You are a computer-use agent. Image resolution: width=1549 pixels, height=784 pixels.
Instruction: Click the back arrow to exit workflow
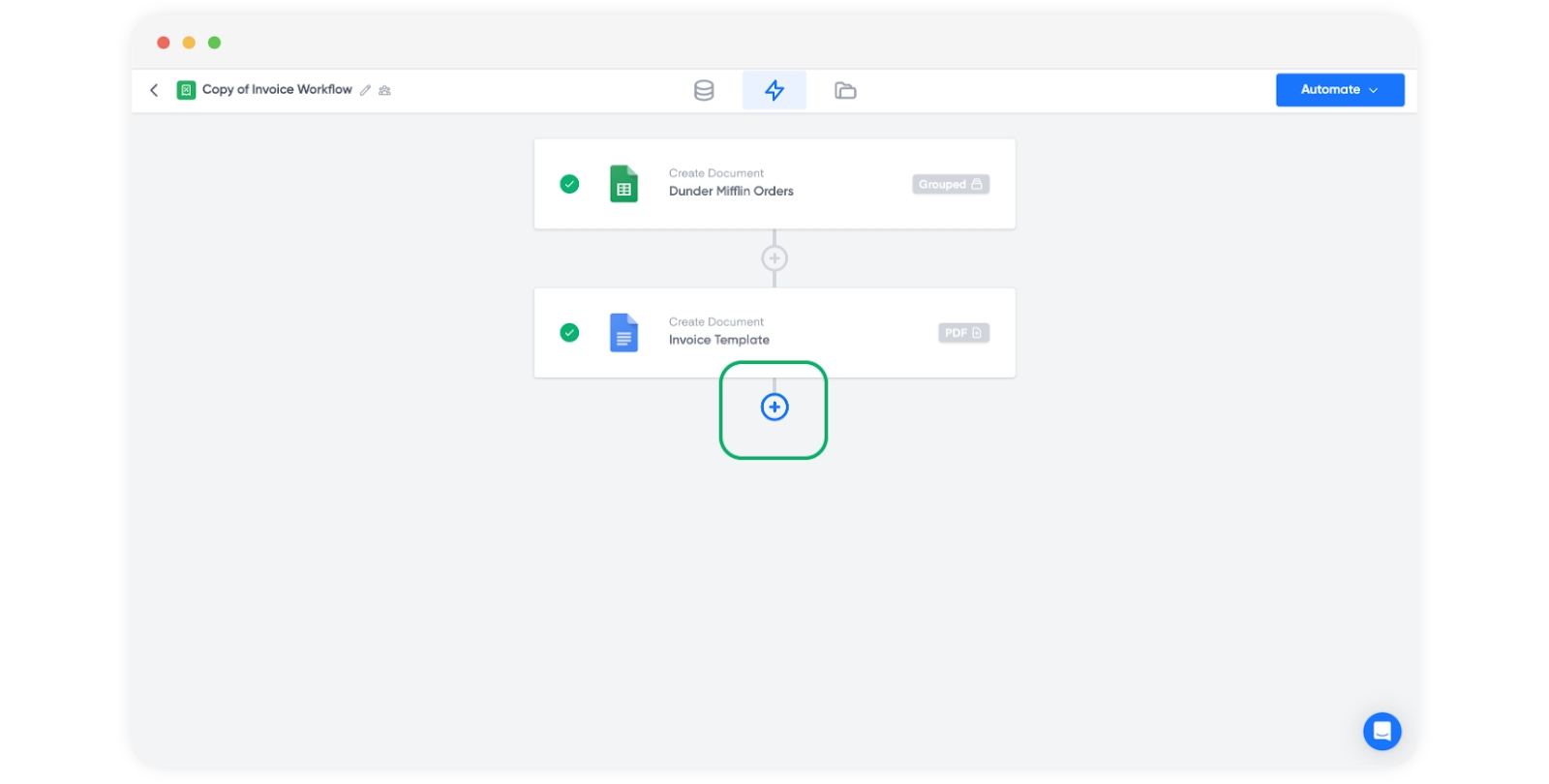point(154,90)
